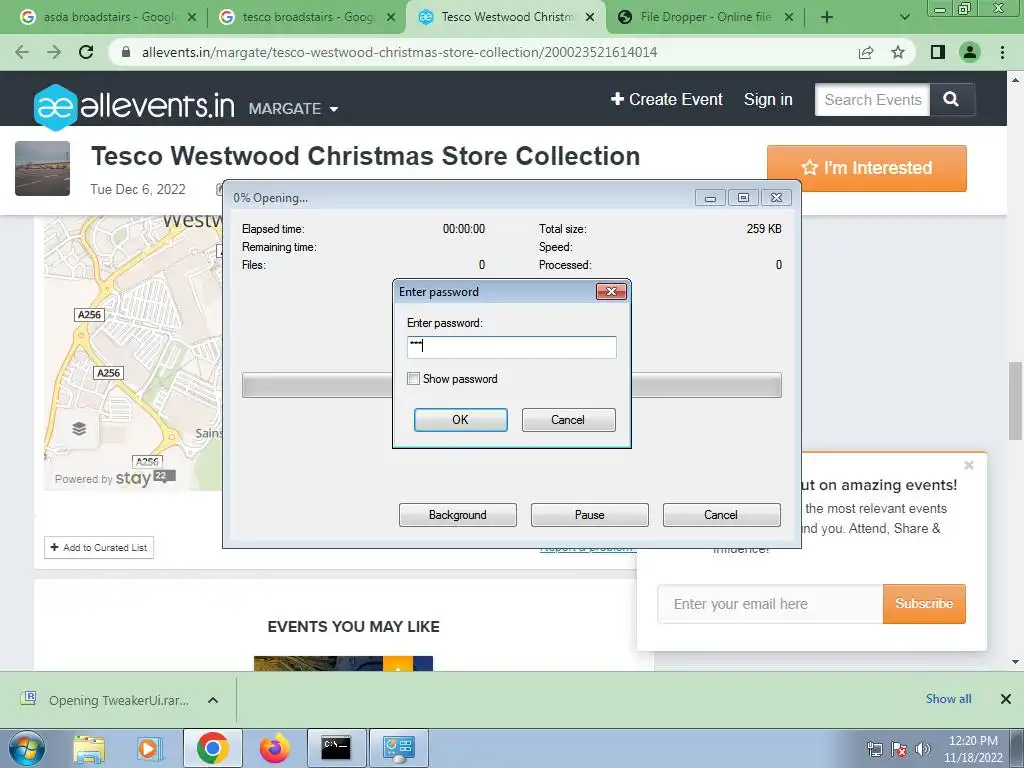The width and height of the screenshot is (1024, 768).
Task: Close the downloads bar
Action: pos(1006,699)
